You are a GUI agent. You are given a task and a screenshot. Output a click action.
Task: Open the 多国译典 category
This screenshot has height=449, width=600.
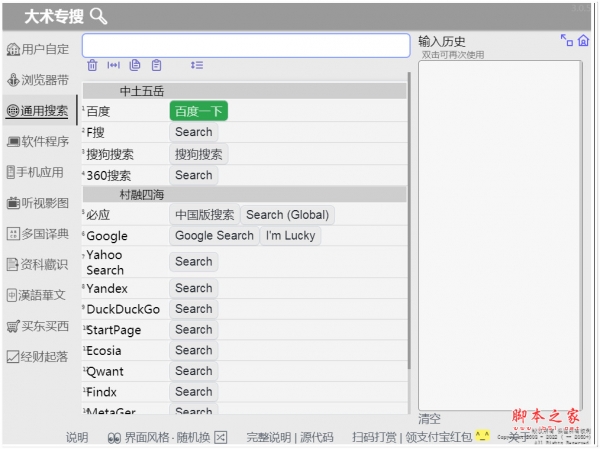click(38, 234)
